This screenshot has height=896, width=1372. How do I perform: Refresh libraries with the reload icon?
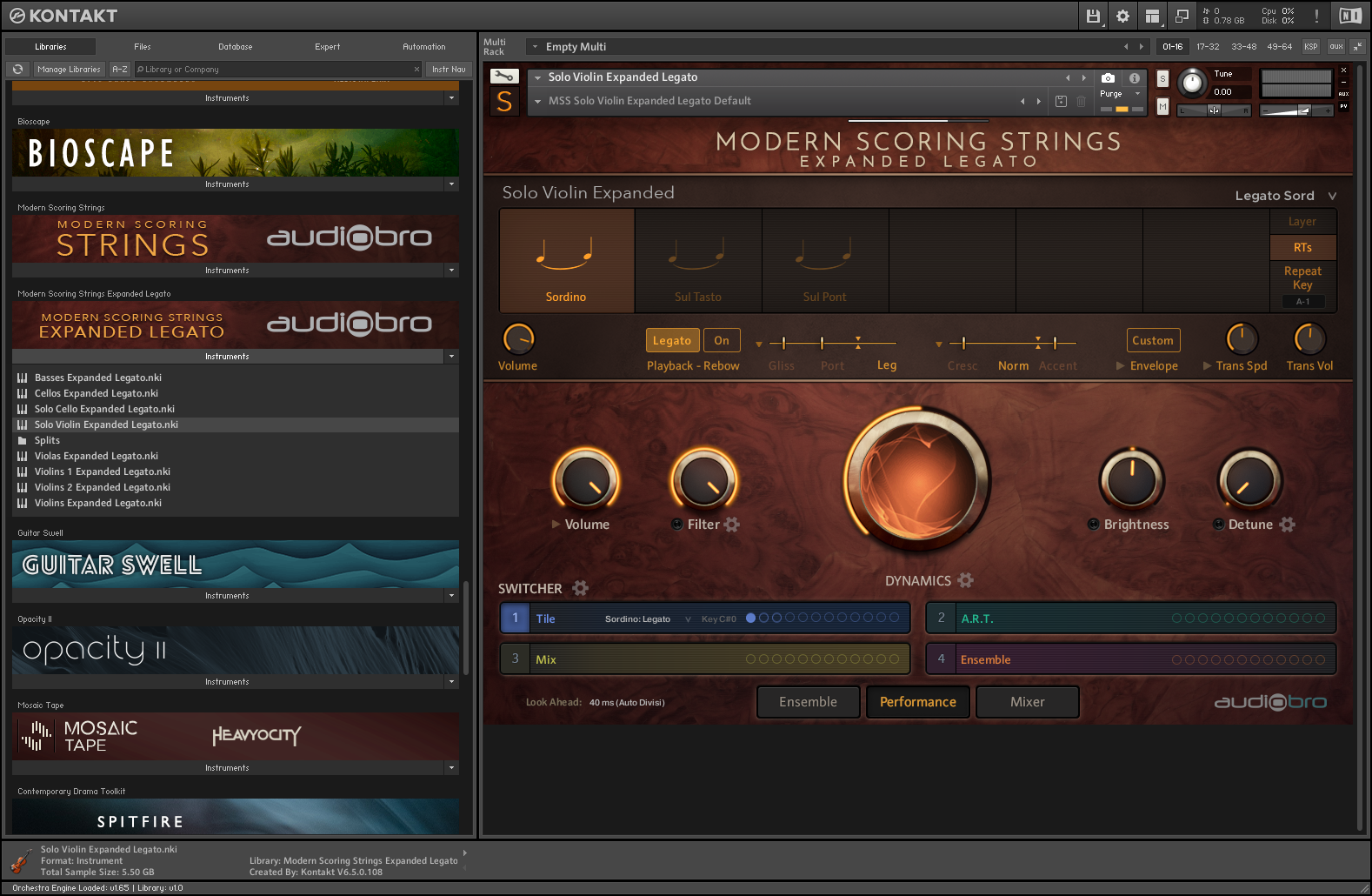(17, 70)
